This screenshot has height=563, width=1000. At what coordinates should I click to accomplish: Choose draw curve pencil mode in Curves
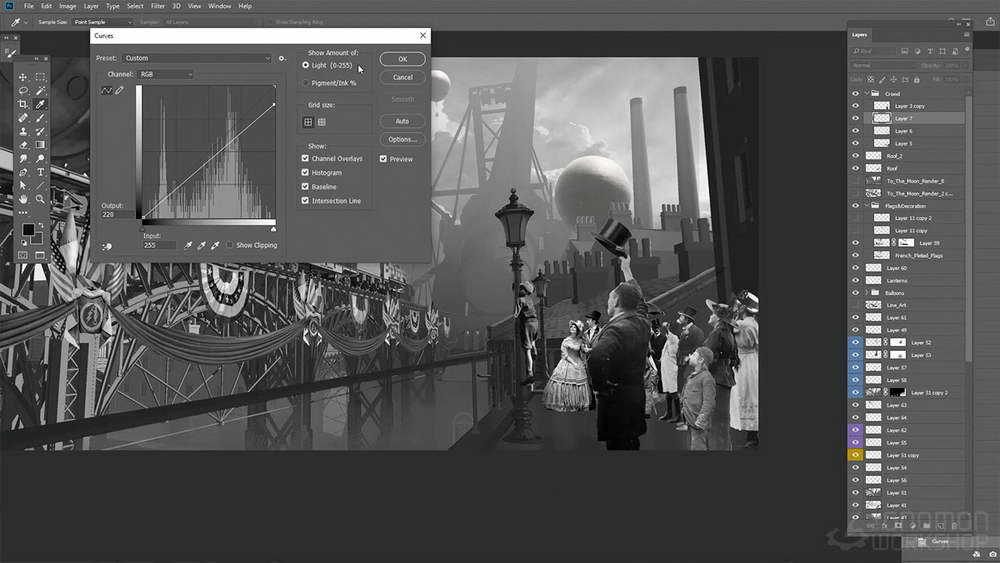click(x=120, y=91)
